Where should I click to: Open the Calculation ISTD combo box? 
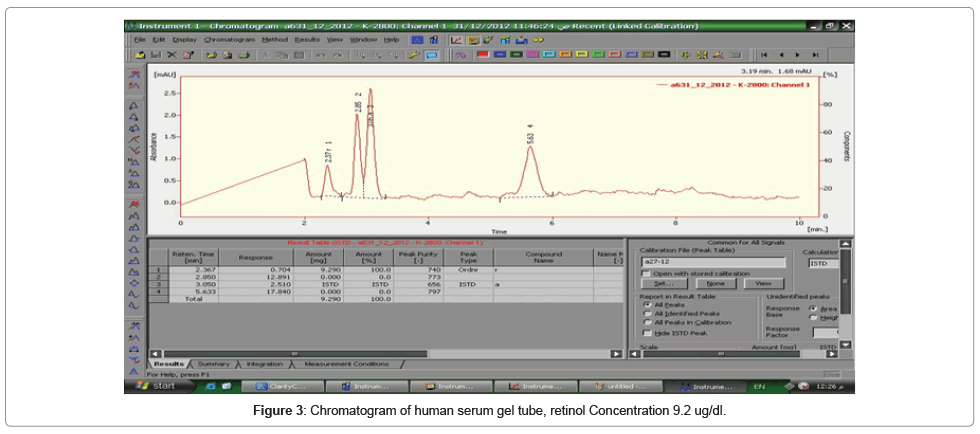pos(823,263)
